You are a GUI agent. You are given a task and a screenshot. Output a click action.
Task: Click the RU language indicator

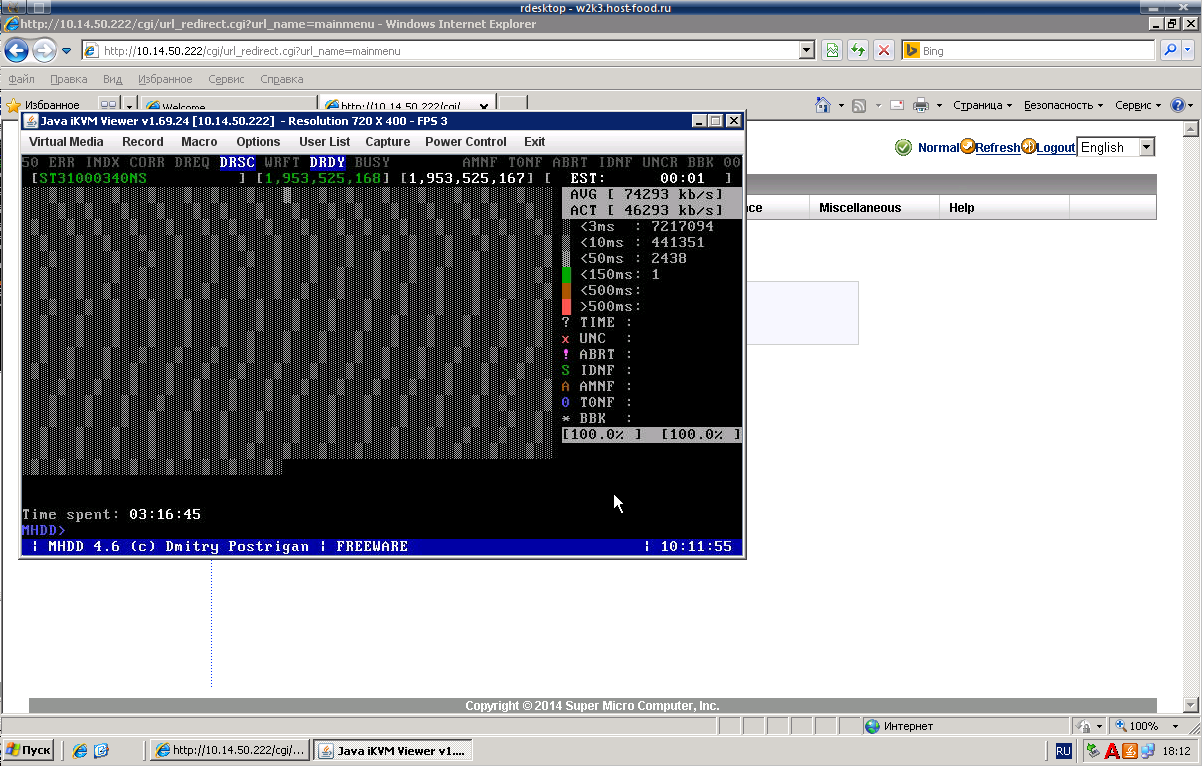(x=1063, y=750)
